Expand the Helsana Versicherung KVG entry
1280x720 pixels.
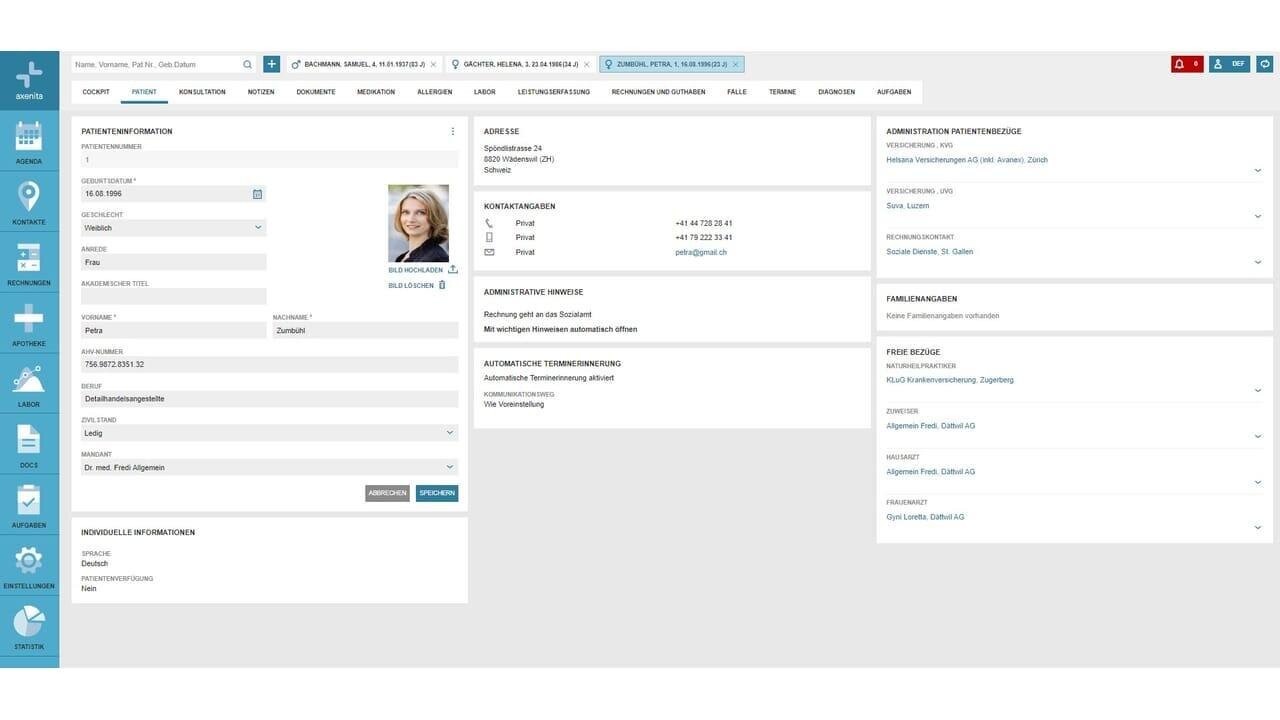(1258, 171)
